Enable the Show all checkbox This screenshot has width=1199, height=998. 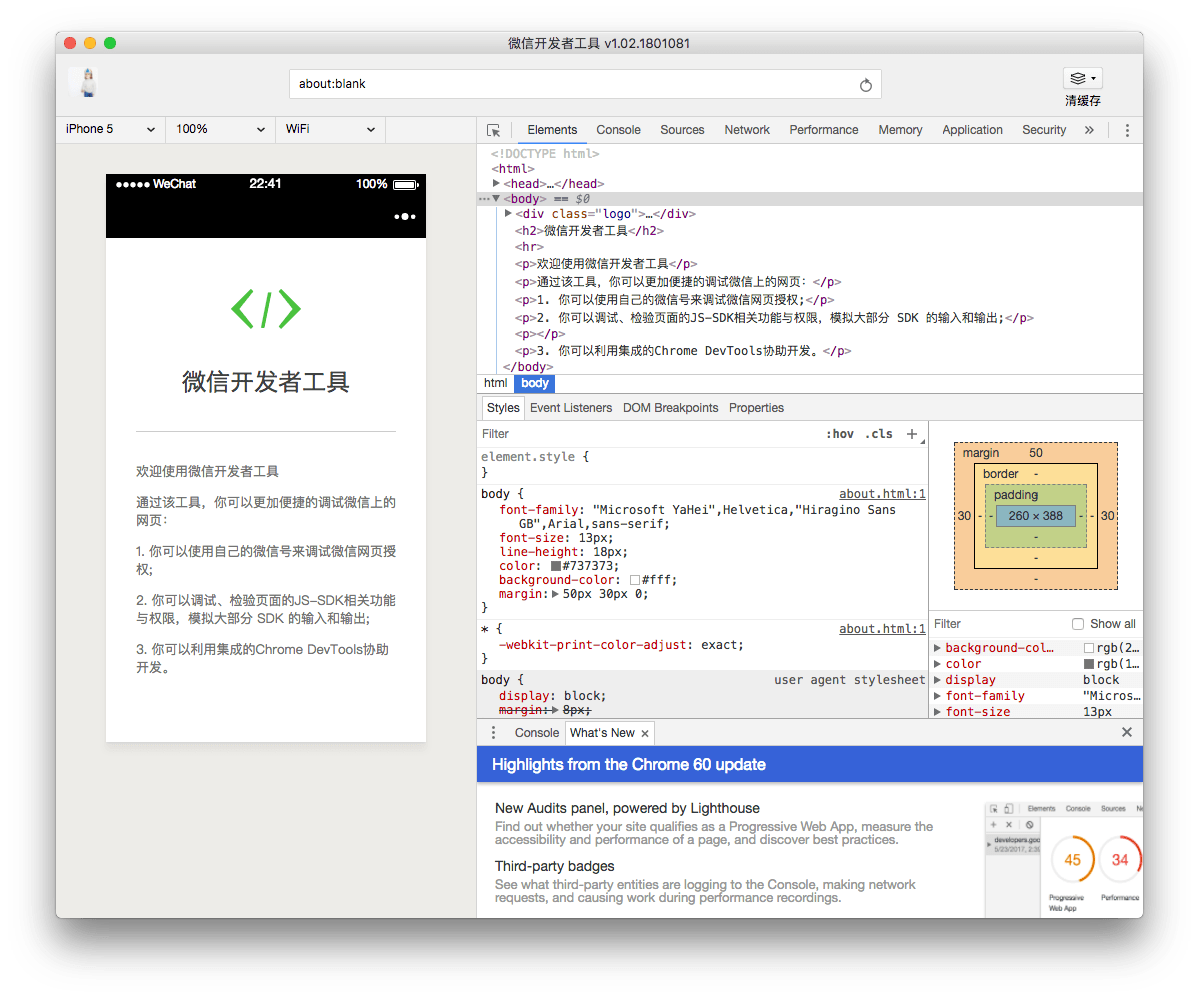(x=1077, y=624)
